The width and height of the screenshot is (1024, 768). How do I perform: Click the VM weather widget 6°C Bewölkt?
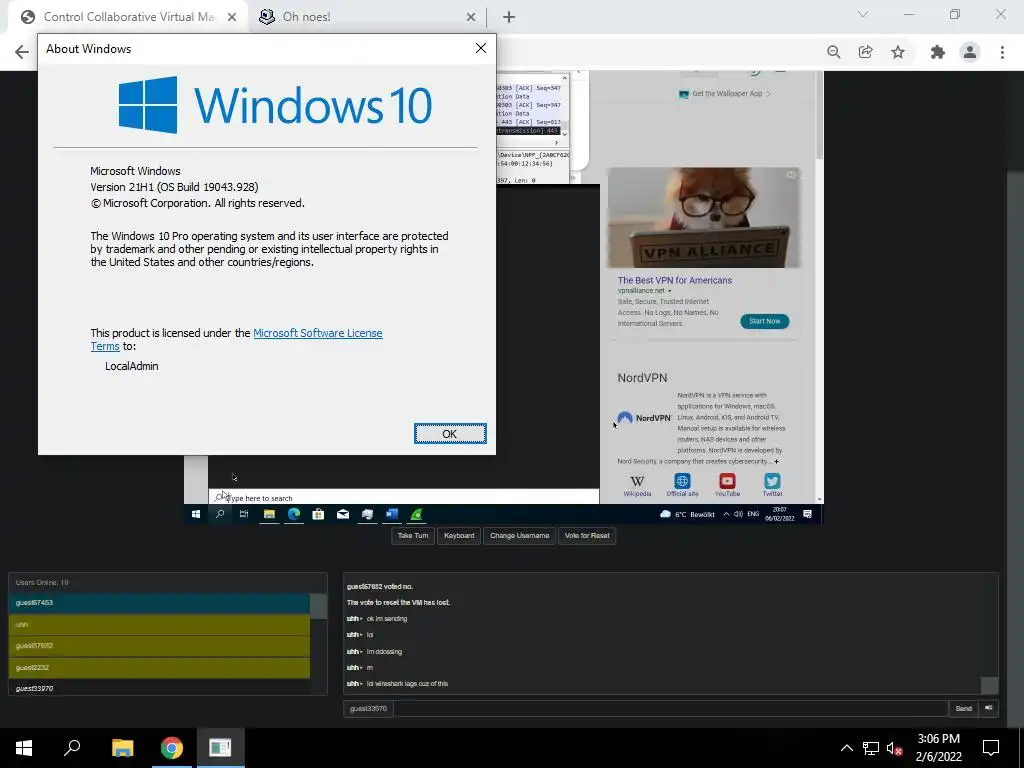pyautogui.click(x=687, y=515)
